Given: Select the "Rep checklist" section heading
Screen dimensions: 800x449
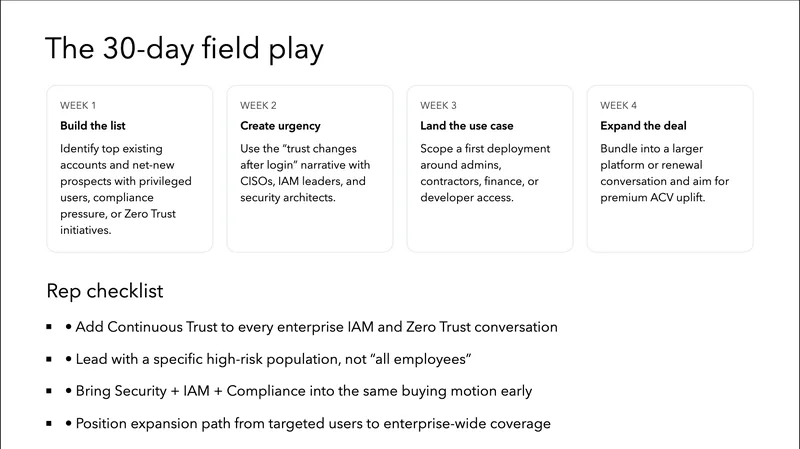Looking at the screenshot, I should (105, 291).
